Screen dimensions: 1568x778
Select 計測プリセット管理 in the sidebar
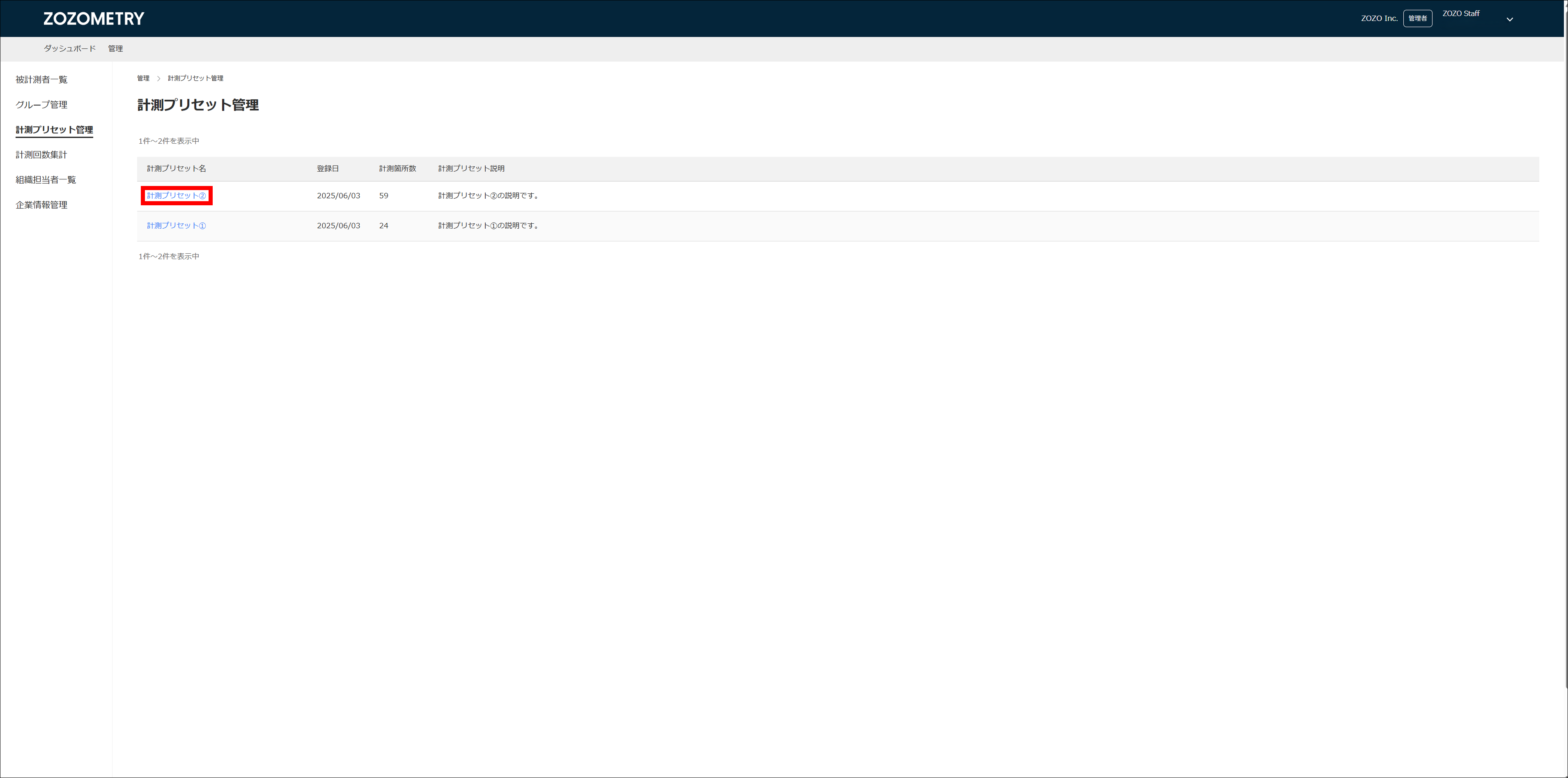coord(54,130)
